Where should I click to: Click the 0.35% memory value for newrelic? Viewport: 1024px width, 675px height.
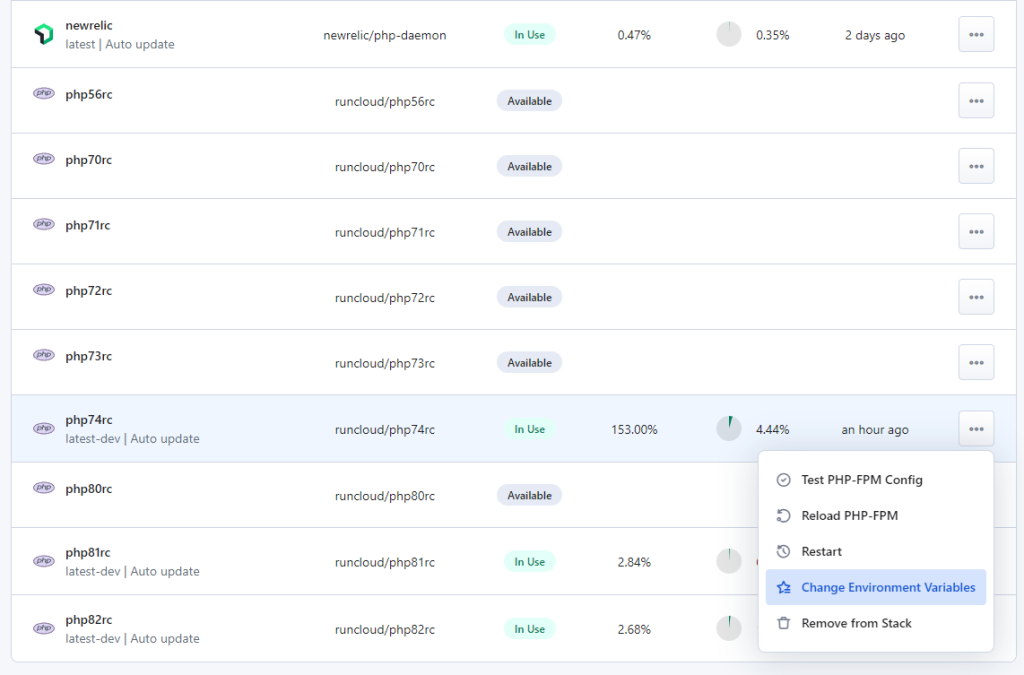[x=773, y=35]
